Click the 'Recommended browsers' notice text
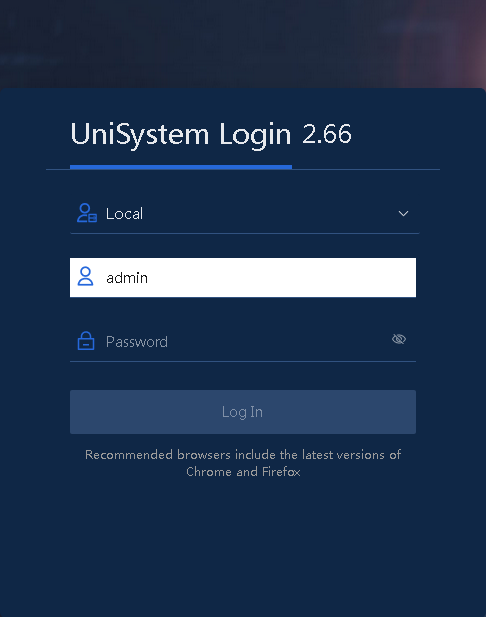The image size is (486, 617). [x=243, y=454]
